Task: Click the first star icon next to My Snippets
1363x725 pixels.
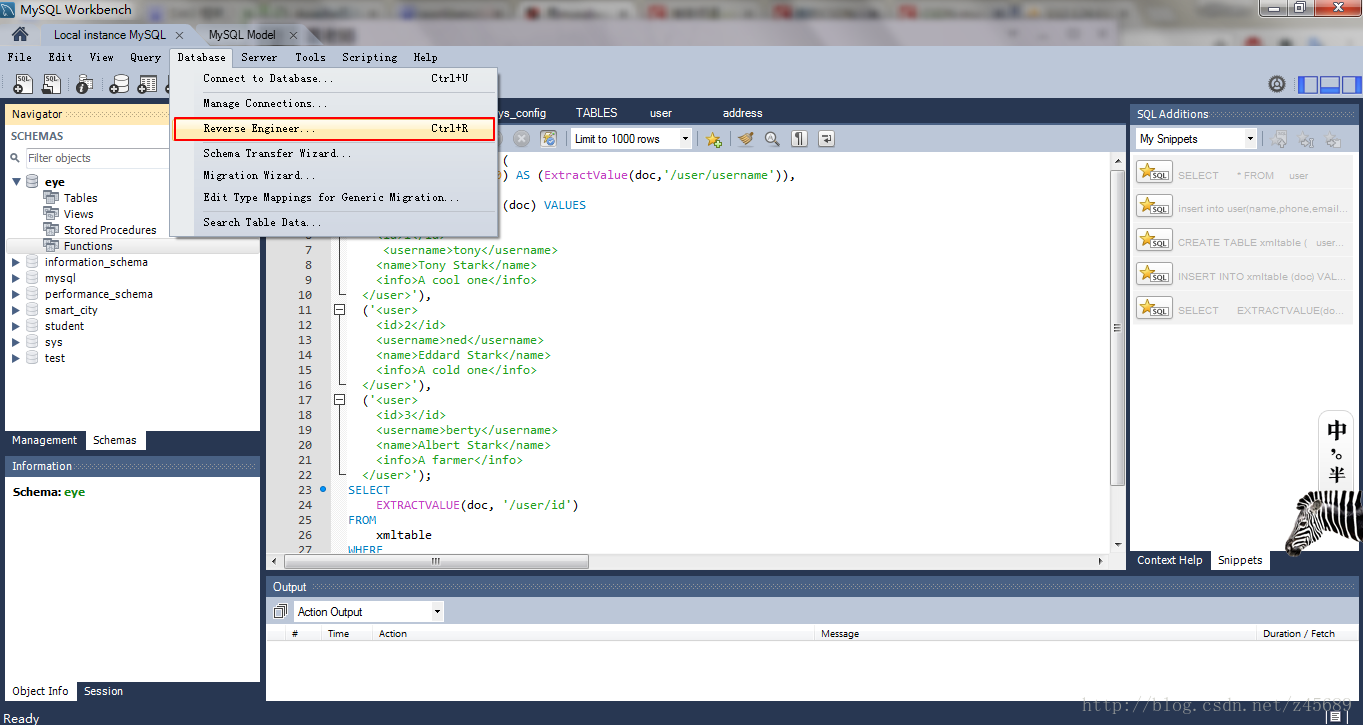Action: [x=1278, y=140]
